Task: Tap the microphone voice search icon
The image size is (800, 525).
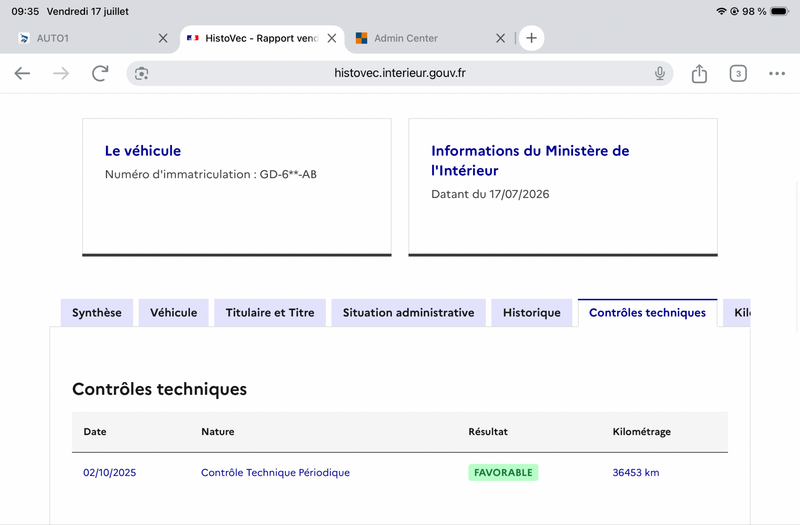Action: [660, 73]
